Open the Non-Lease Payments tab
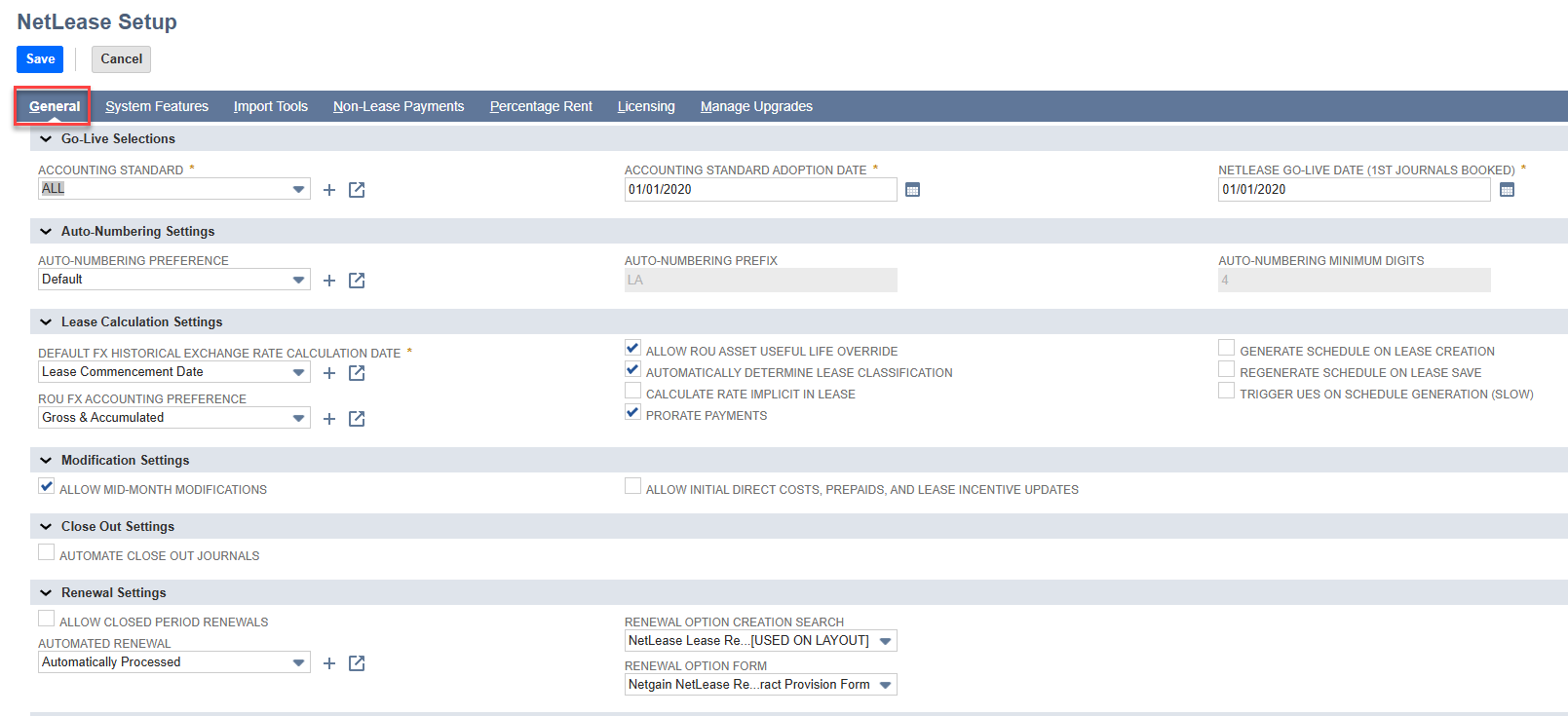Image resolution: width=1568 pixels, height=716 pixels. (399, 106)
